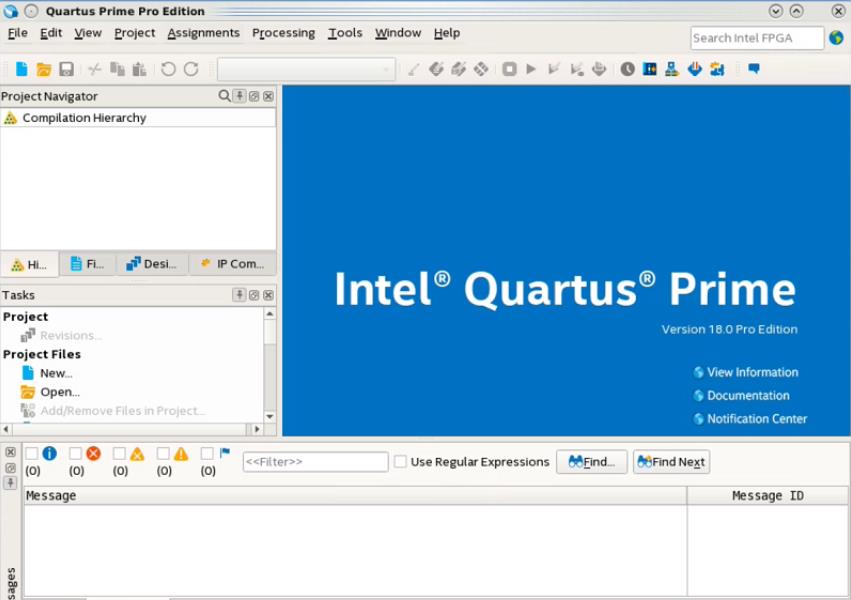Click the Paste clipboard toolbar icon
Viewport: 851px width, 600px height.
[139, 69]
